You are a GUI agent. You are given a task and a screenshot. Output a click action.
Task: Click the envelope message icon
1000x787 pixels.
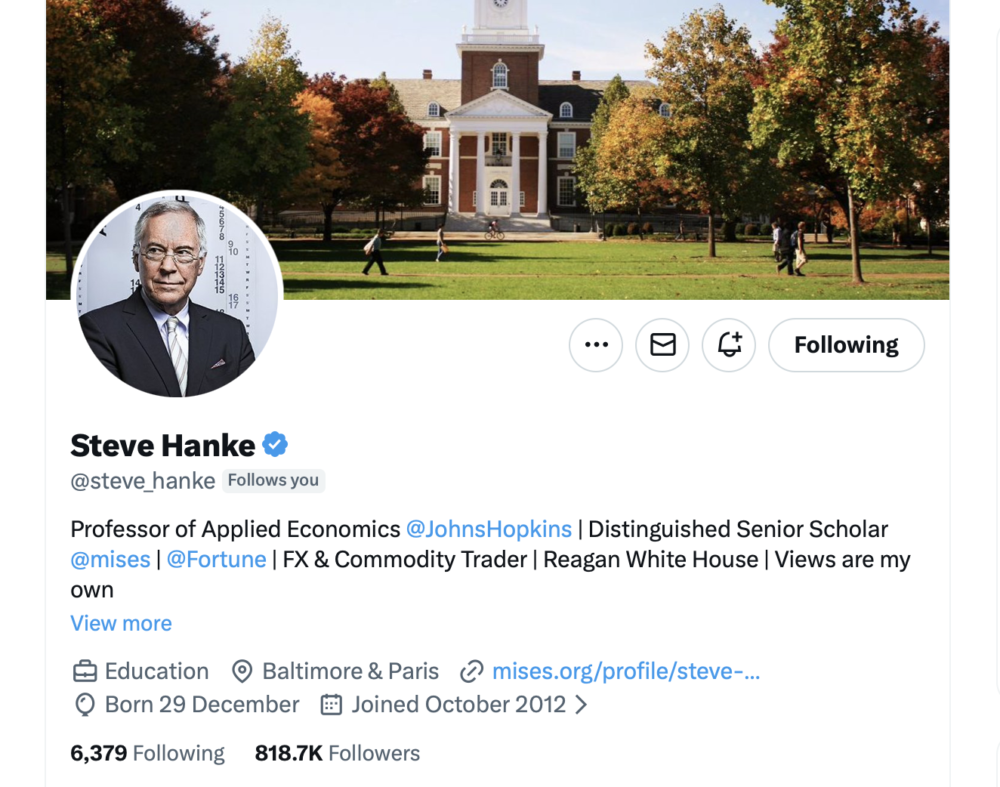click(662, 345)
